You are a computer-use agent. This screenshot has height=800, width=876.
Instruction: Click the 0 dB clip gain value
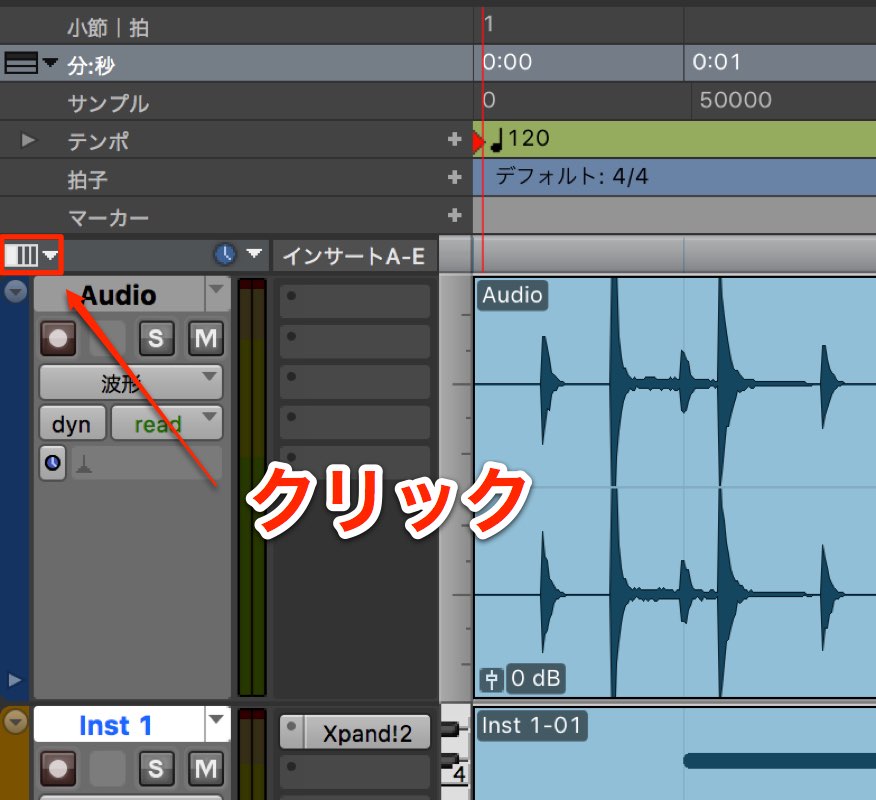pos(535,678)
